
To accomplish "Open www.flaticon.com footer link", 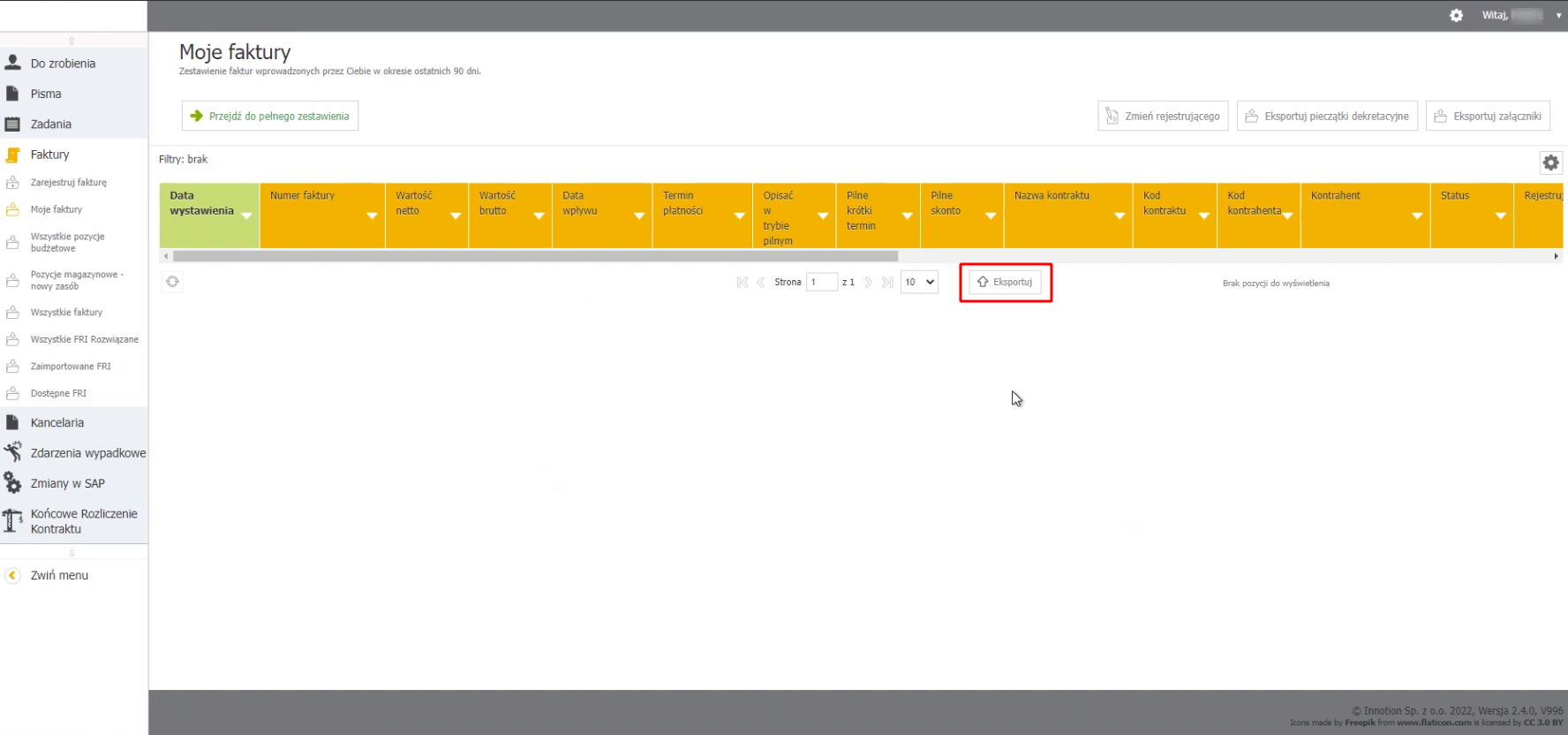I will [x=1434, y=723].
